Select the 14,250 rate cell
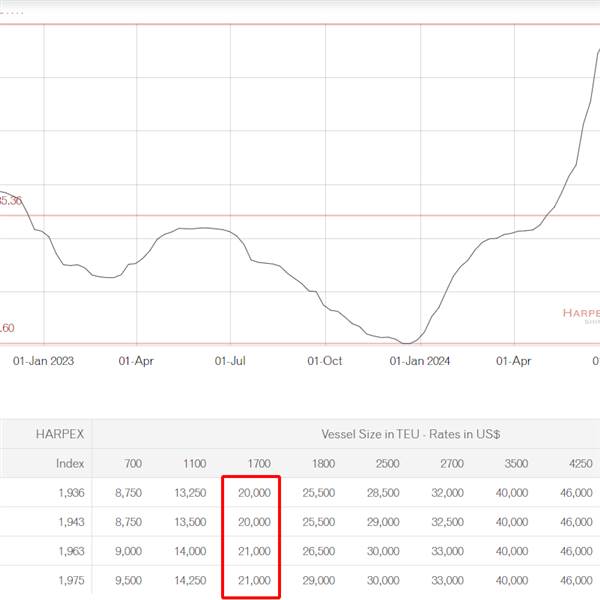 [x=190, y=580]
